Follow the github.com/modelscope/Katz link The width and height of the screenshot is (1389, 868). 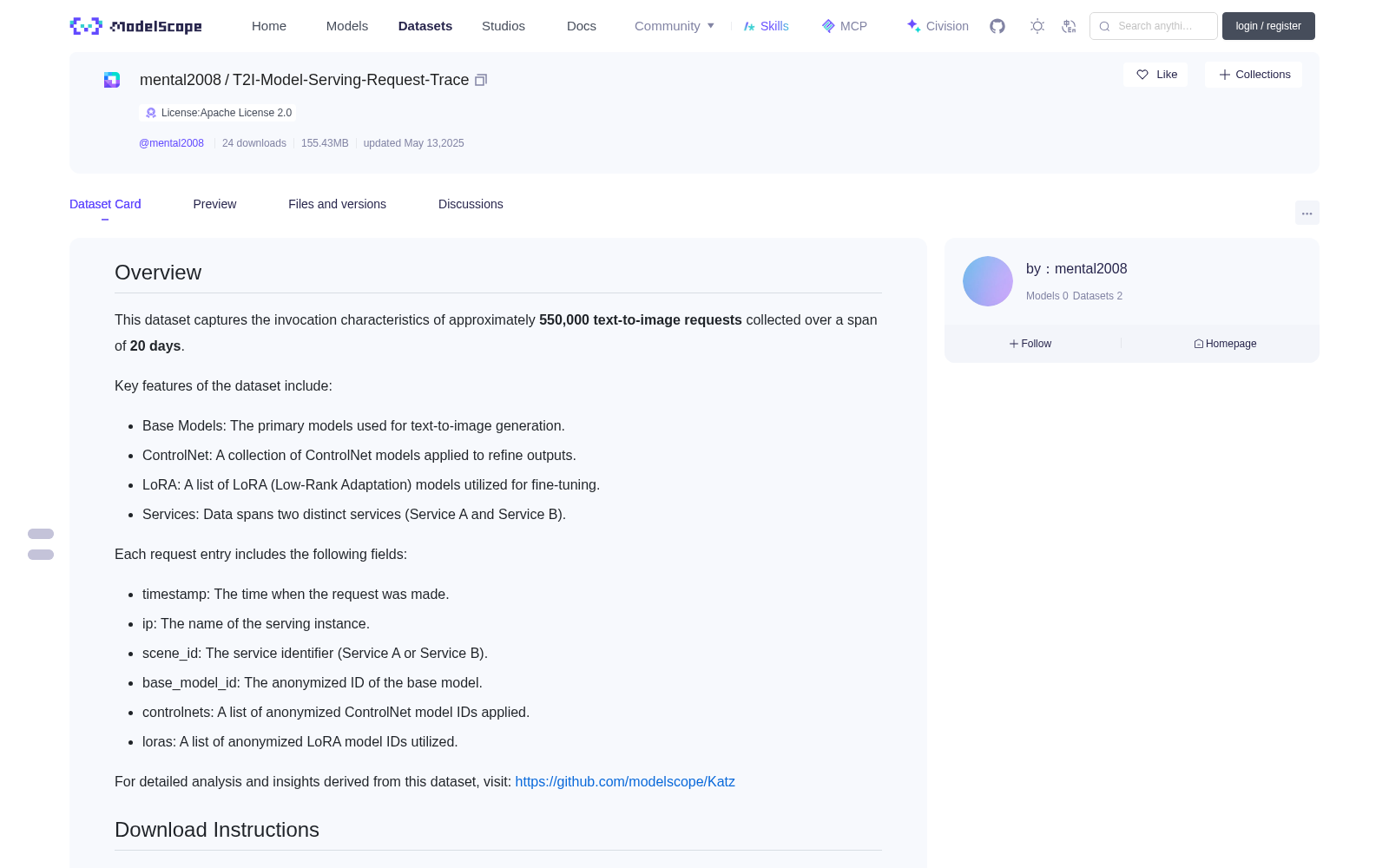coord(625,781)
